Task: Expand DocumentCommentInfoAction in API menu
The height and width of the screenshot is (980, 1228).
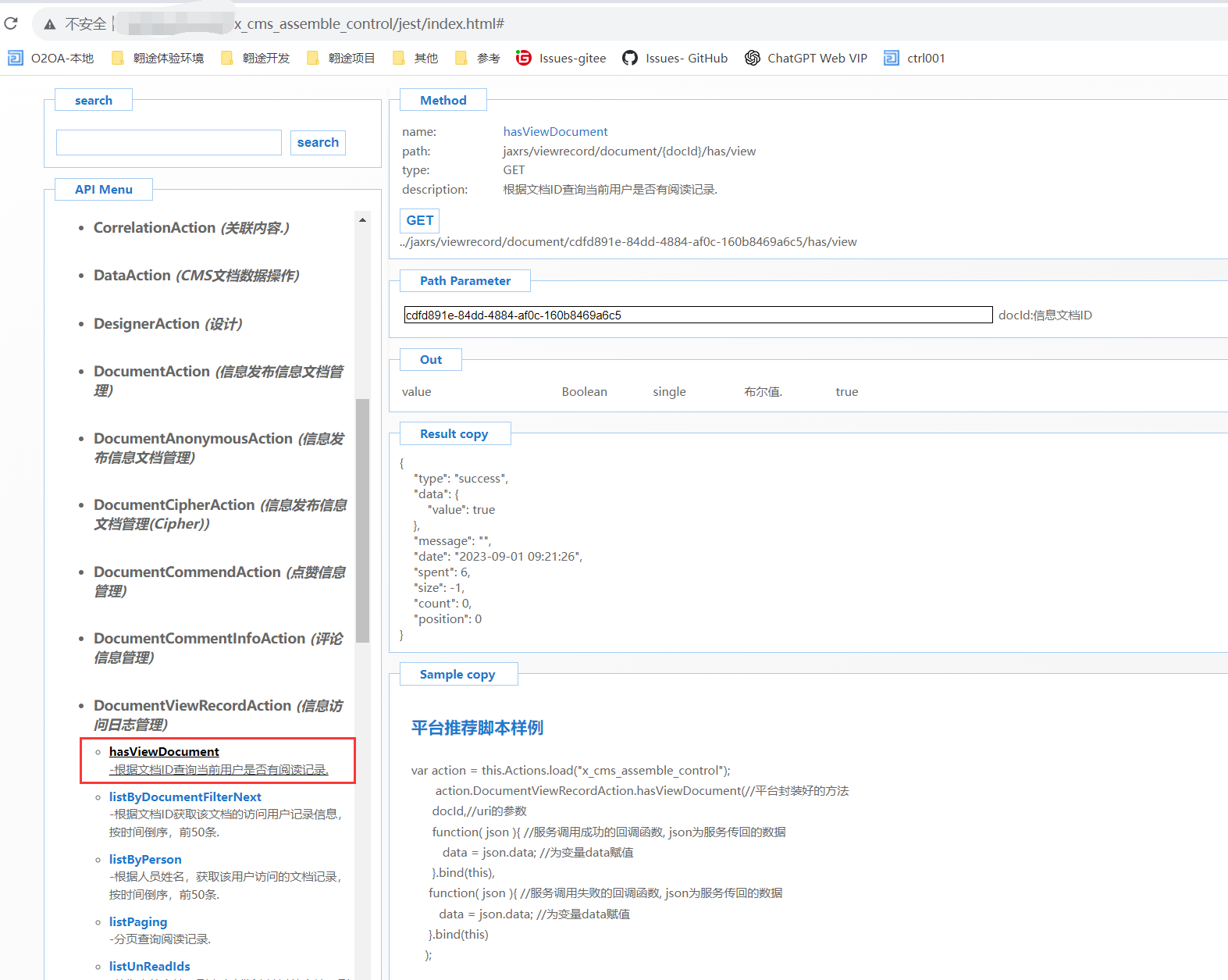Action: [x=218, y=648]
